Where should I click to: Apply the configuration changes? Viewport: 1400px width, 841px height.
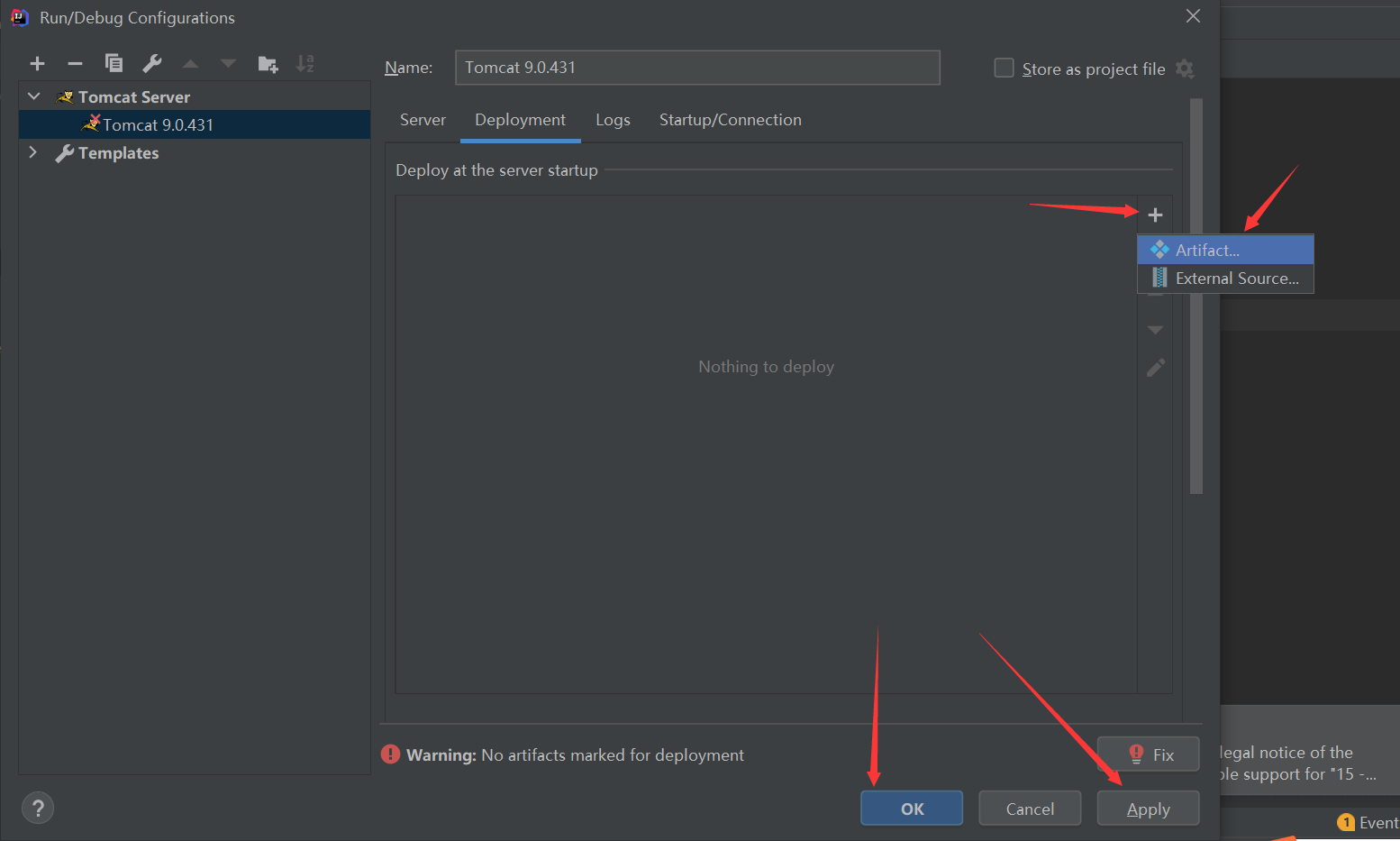[x=1148, y=809]
